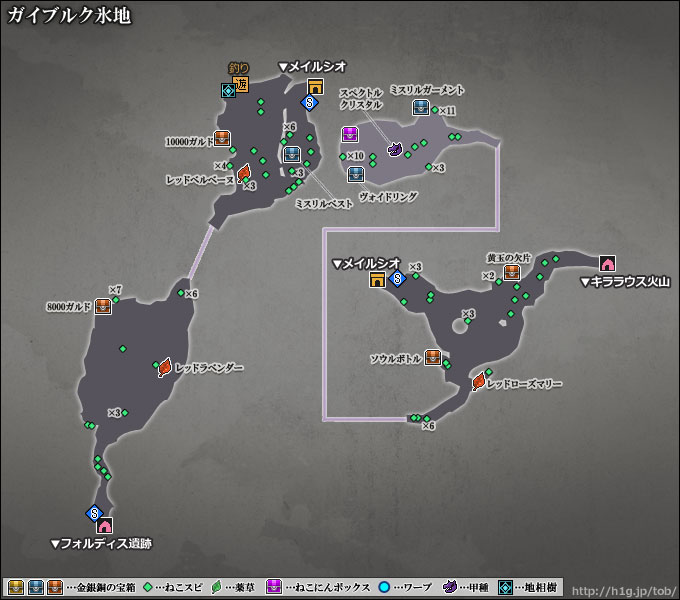Click the lower メイルシオ yellow gate icon

[x=378, y=279]
